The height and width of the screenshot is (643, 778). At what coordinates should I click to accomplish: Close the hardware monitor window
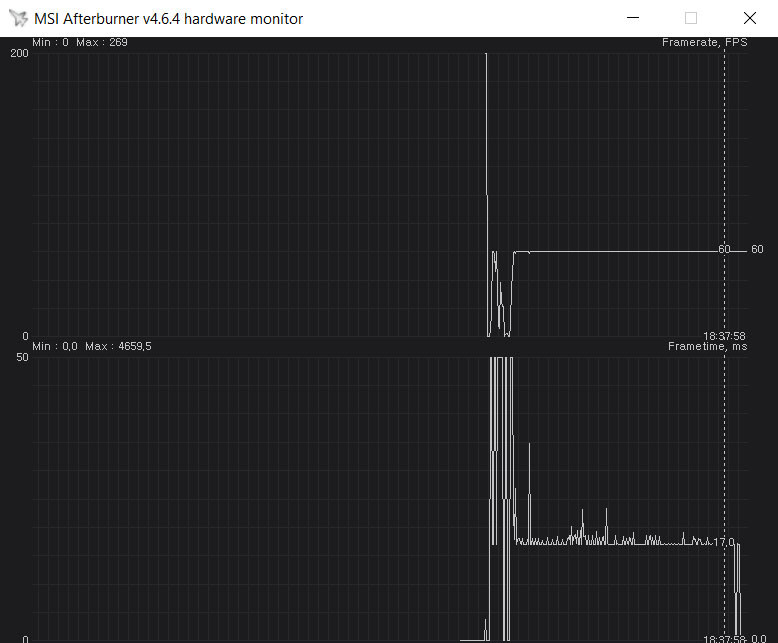point(749,18)
